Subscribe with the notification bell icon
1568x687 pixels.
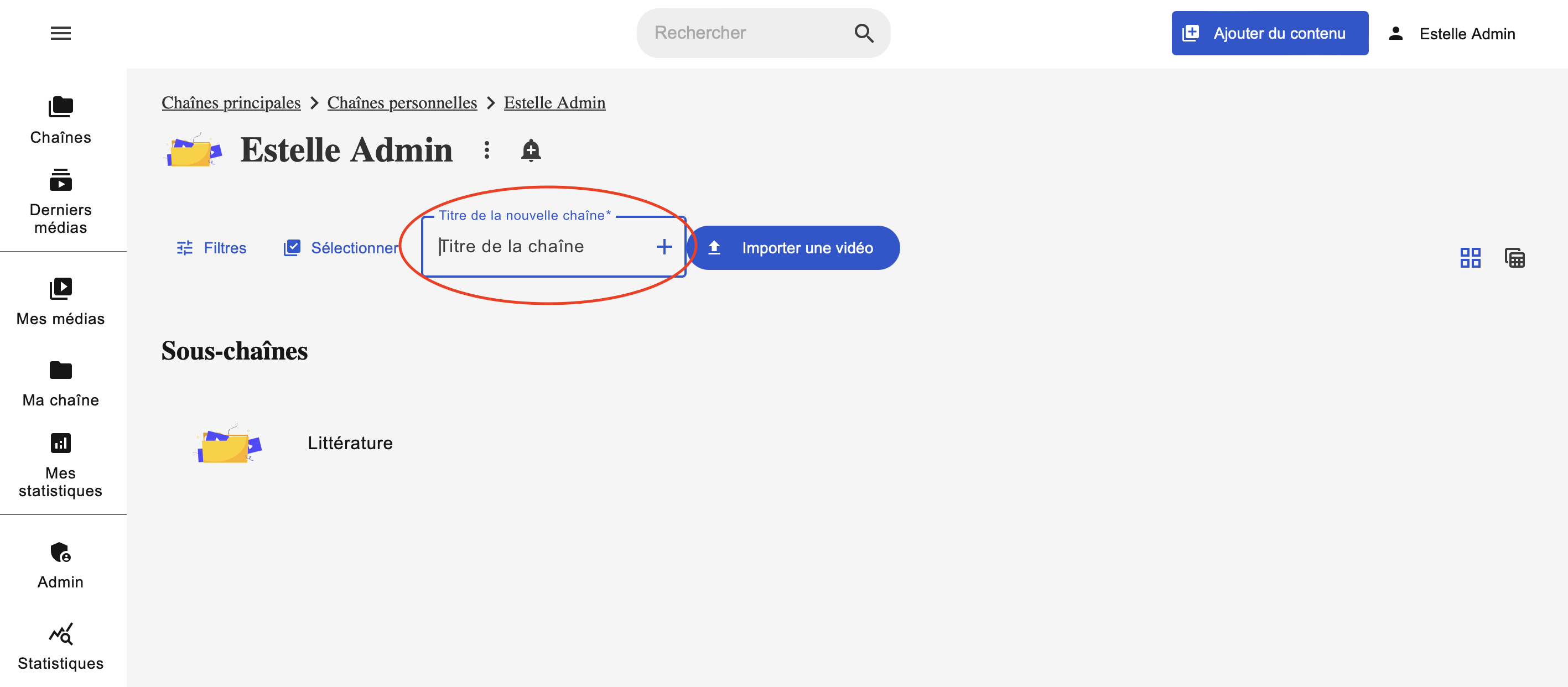click(x=531, y=150)
